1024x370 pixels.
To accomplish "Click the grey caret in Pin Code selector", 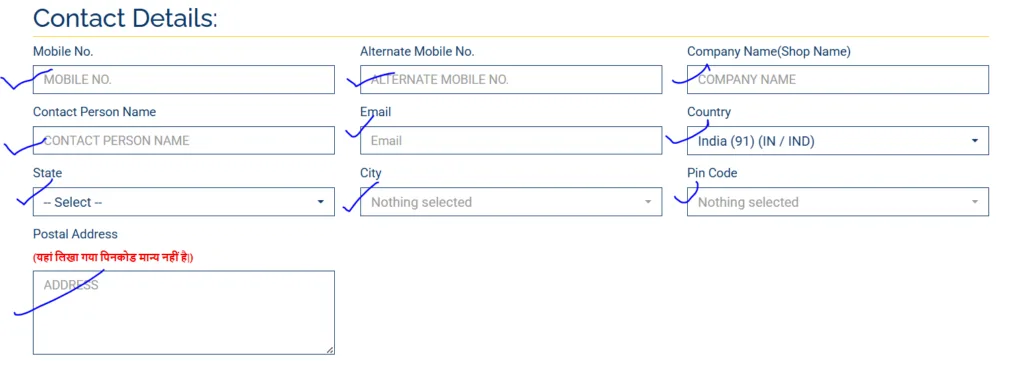I will pos(974,202).
